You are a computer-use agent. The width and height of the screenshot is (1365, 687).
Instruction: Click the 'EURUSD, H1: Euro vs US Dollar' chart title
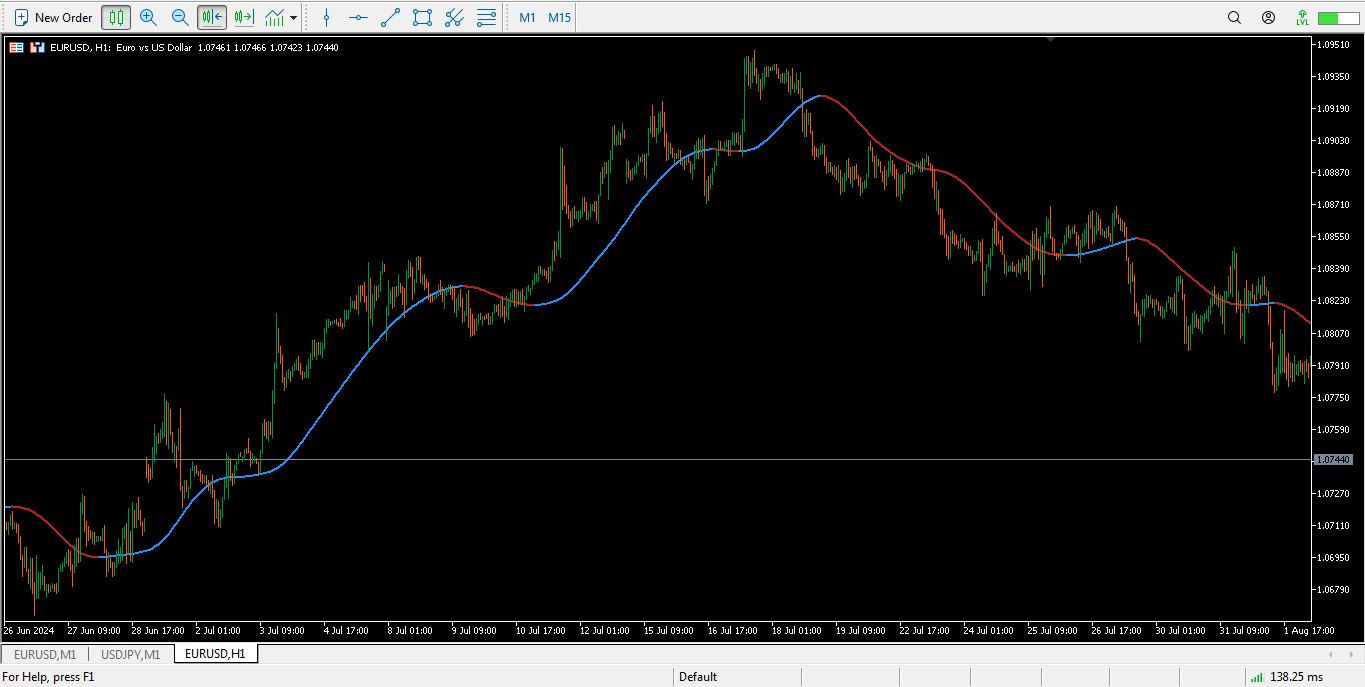[x=121, y=47]
